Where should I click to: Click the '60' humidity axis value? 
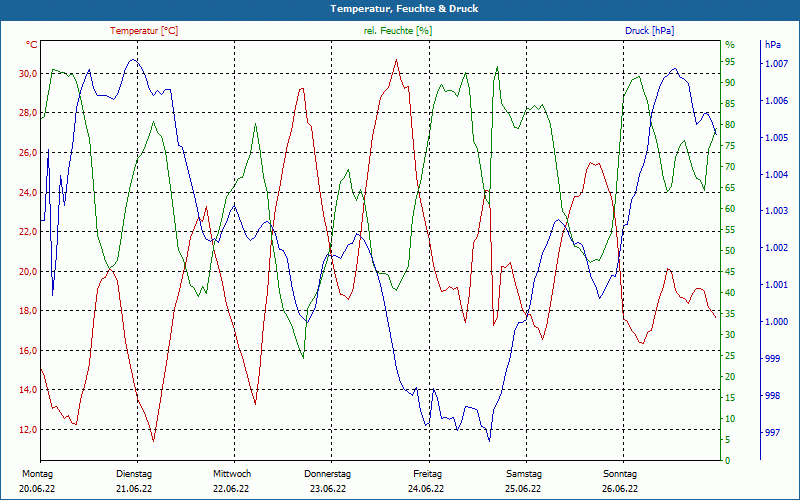pyautogui.click(x=730, y=209)
